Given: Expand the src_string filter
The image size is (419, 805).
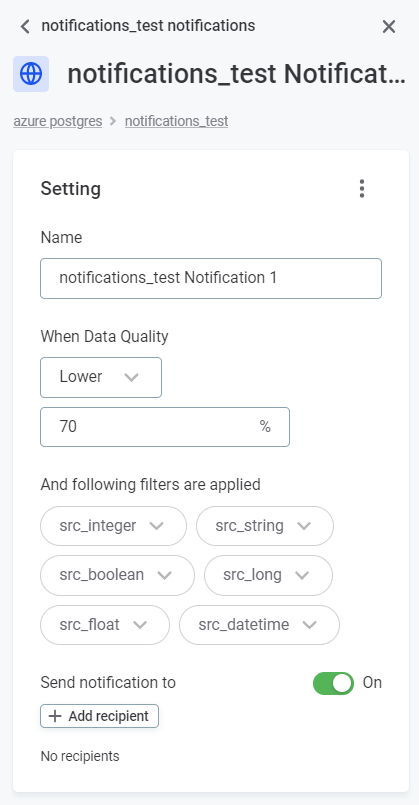Looking at the screenshot, I should click(x=265, y=526).
